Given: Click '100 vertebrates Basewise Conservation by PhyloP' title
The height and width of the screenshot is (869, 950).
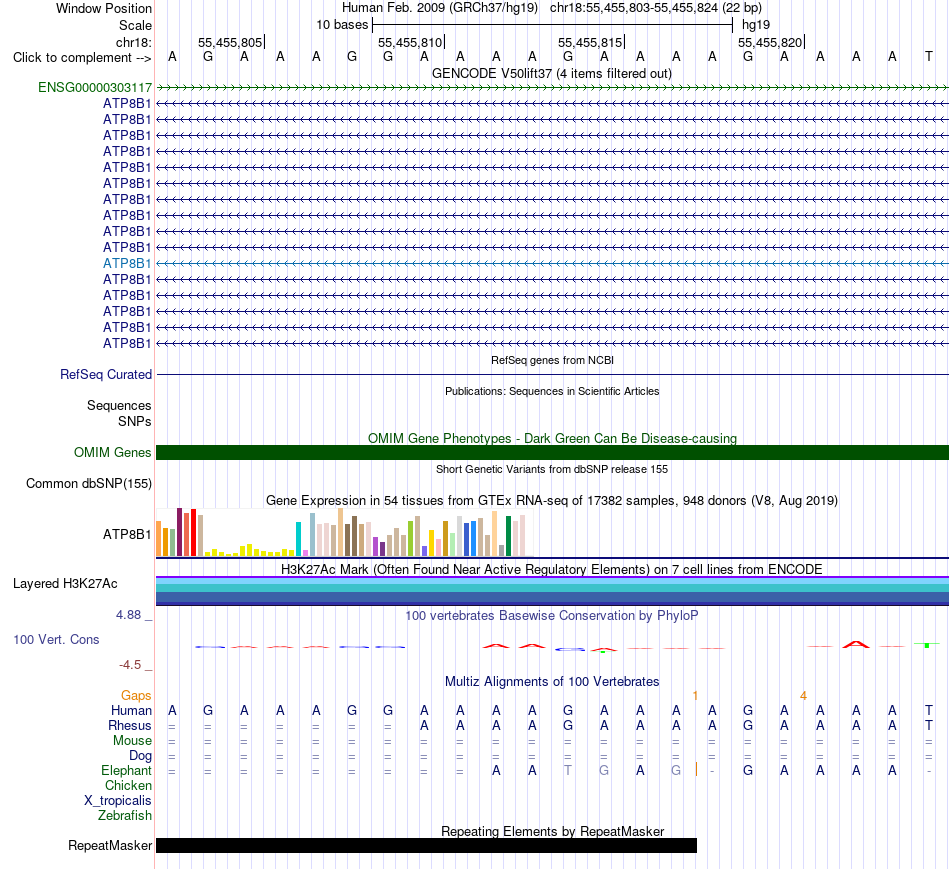Looking at the screenshot, I should coord(552,616).
